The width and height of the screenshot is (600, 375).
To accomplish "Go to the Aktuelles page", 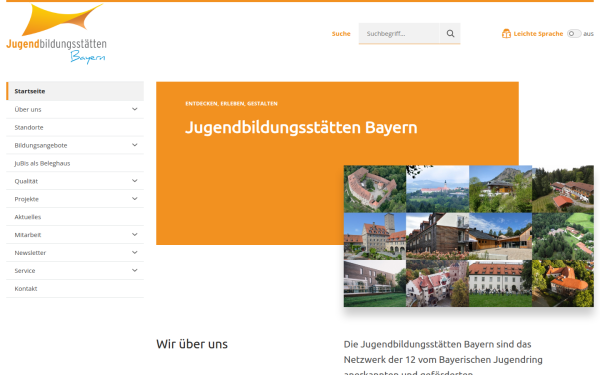I will pos(75,217).
